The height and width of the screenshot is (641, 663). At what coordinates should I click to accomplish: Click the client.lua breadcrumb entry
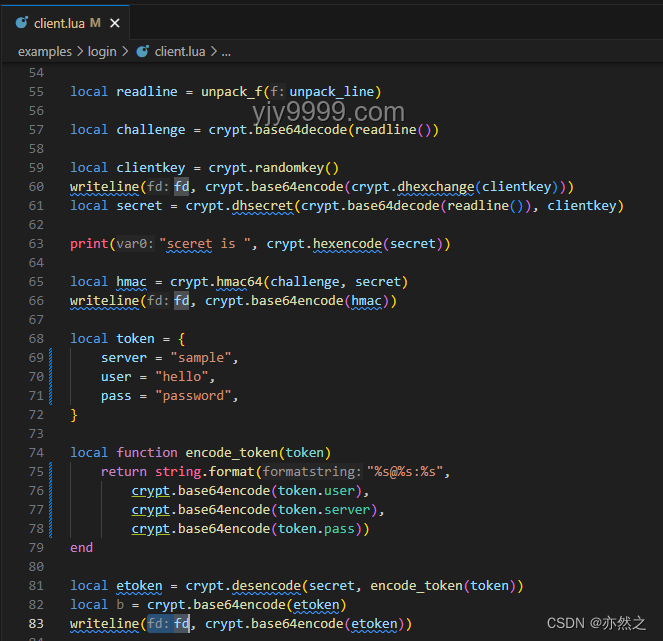click(180, 52)
